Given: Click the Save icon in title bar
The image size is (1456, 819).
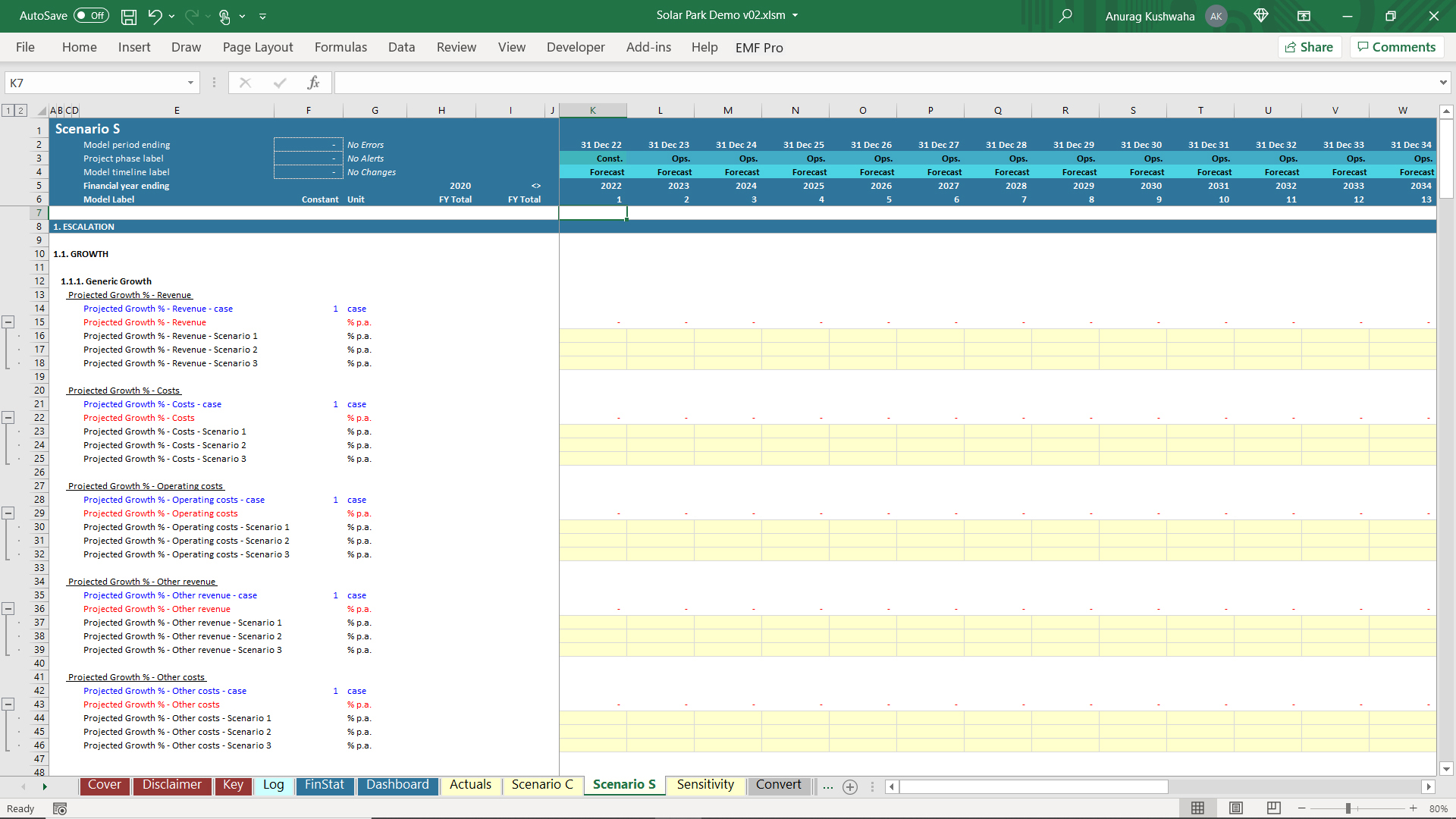Looking at the screenshot, I should [x=129, y=16].
